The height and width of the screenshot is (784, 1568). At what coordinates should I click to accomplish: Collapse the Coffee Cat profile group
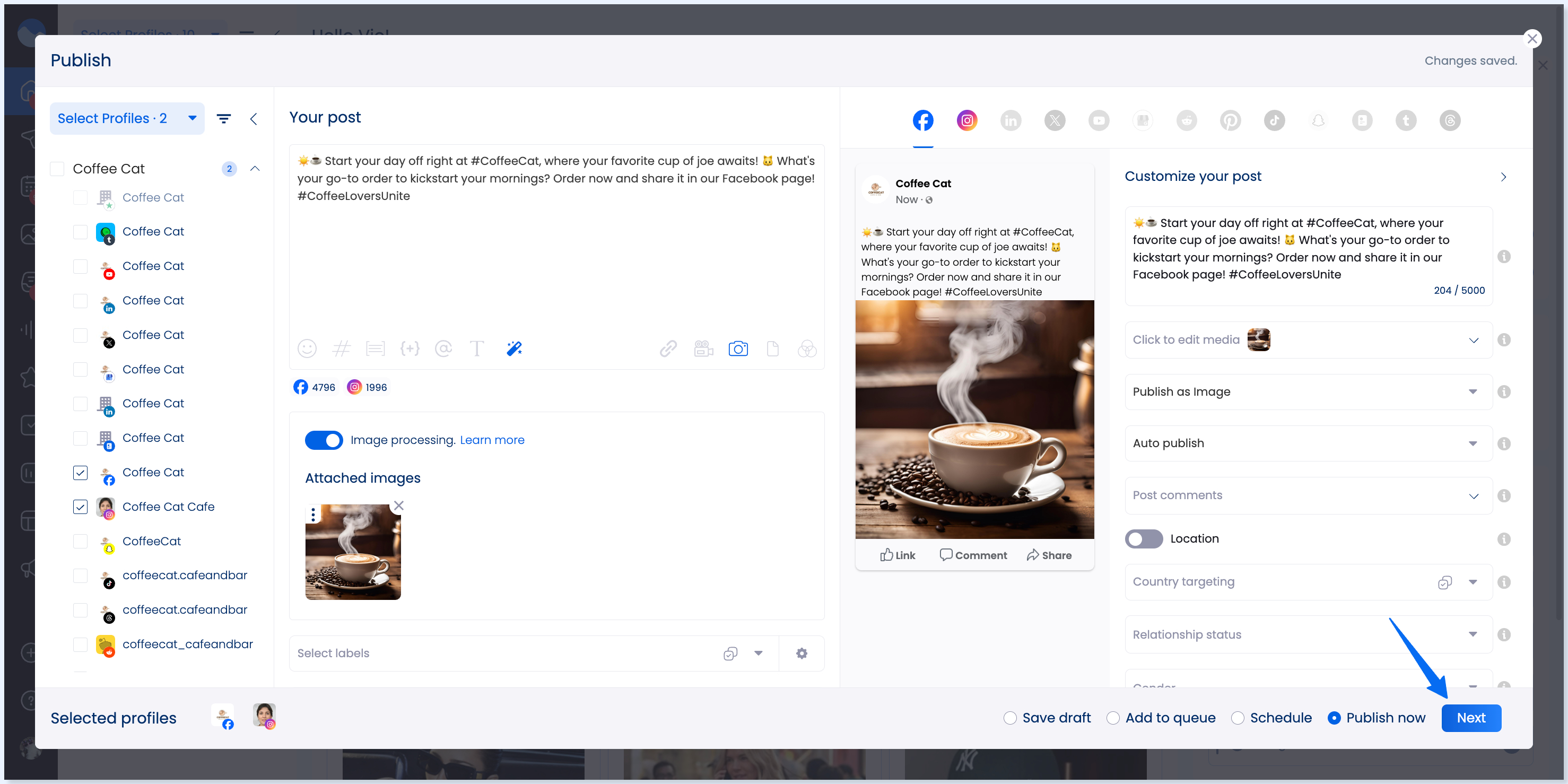255,169
